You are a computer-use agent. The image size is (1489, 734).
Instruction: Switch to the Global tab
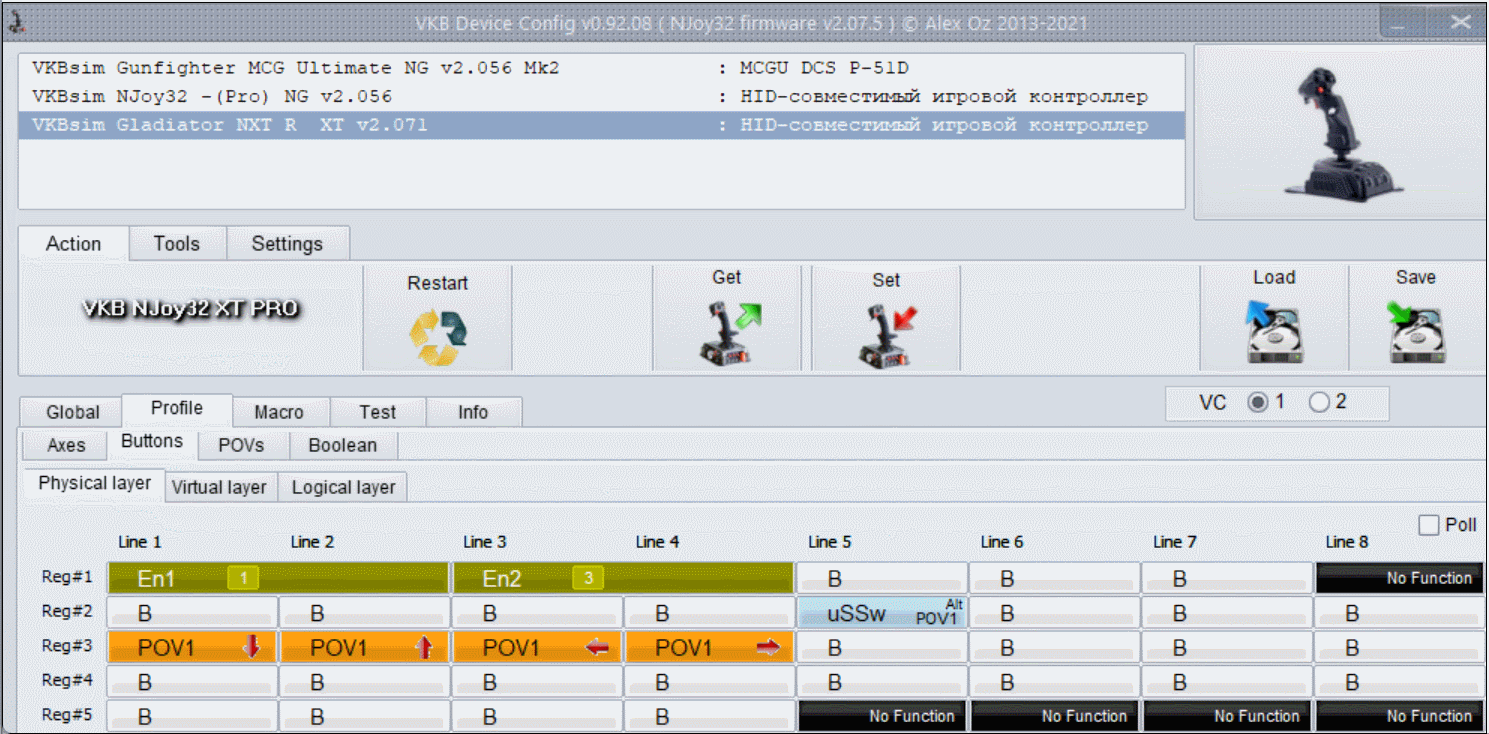tap(73, 412)
